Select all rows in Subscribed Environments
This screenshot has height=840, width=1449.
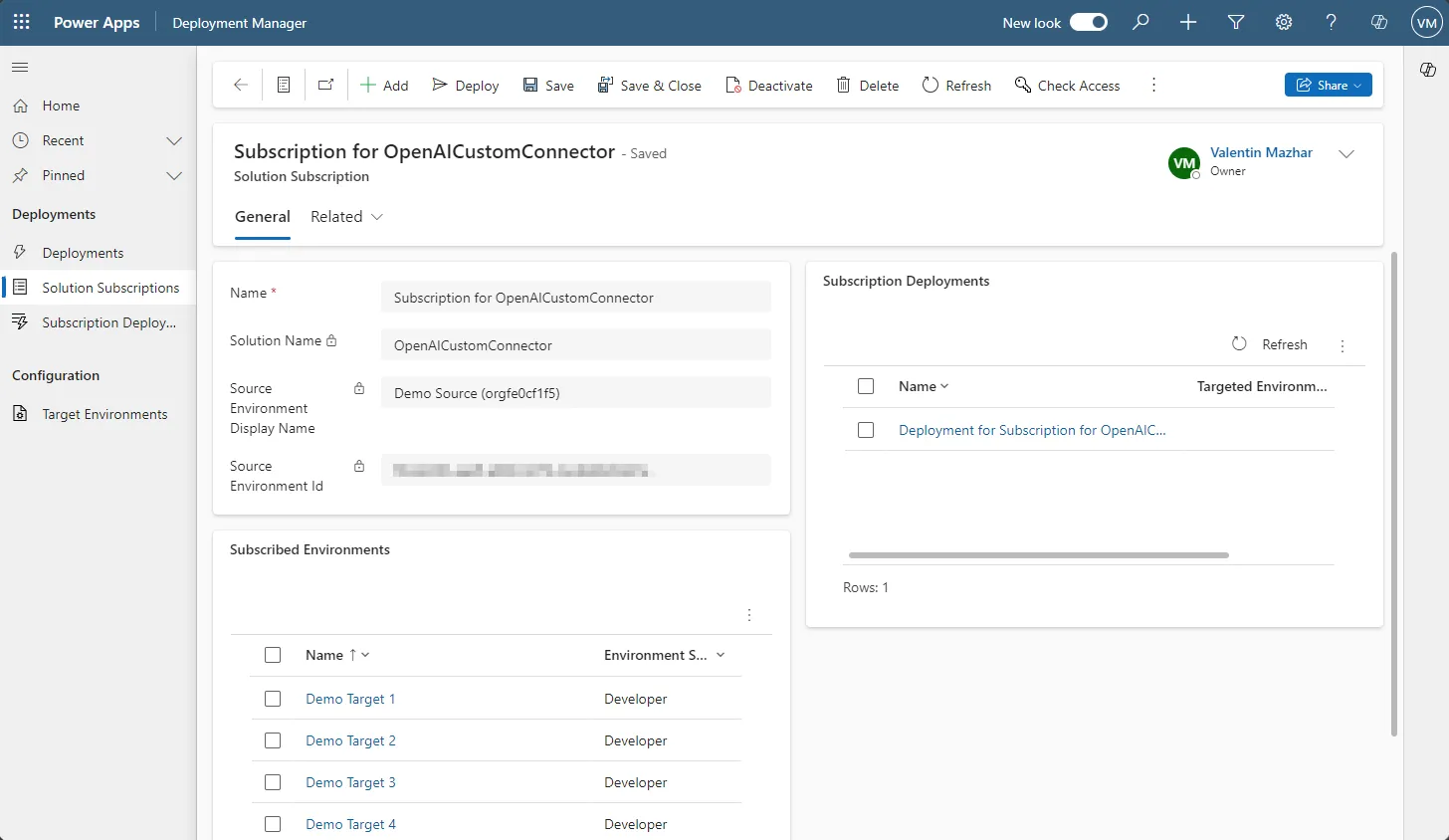point(273,655)
